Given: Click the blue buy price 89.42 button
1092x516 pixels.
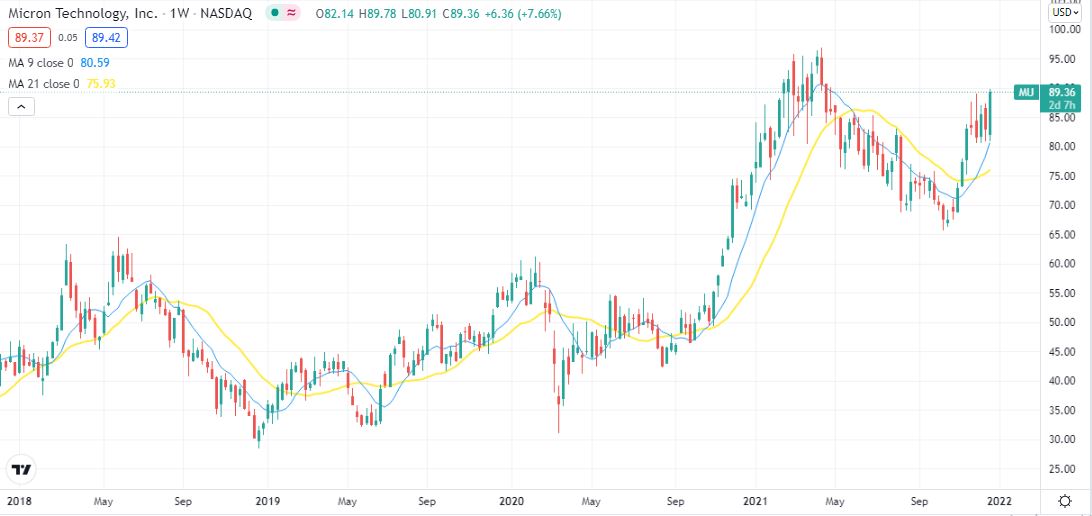Looking at the screenshot, I should pyautogui.click(x=106, y=38).
